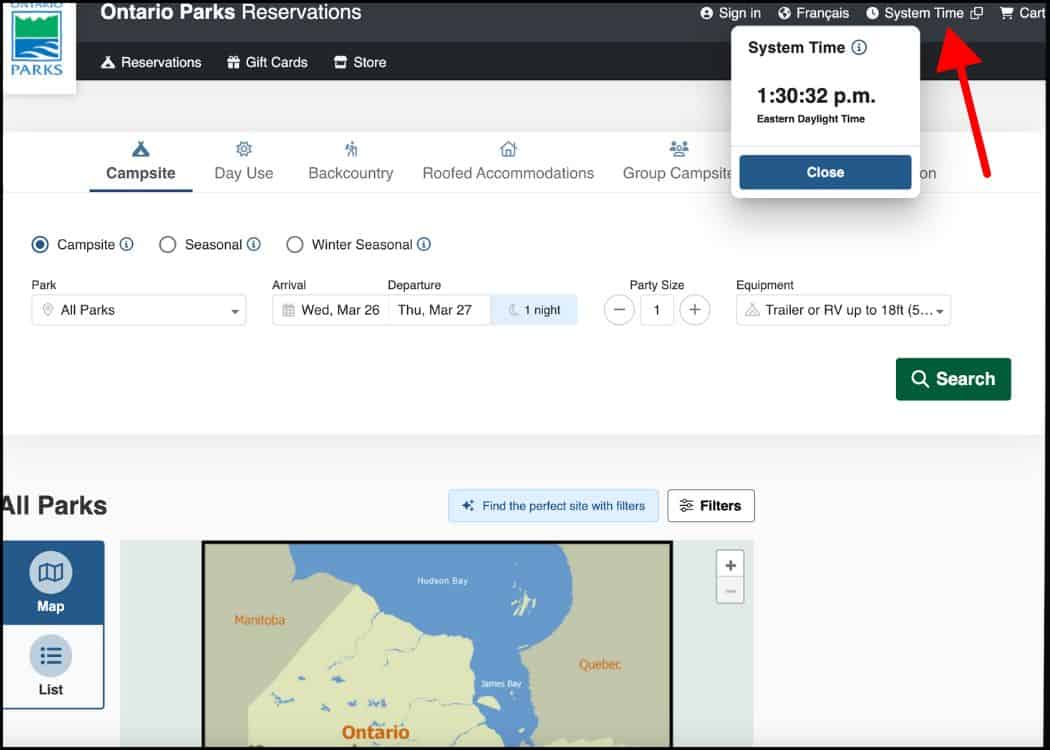1050x750 pixels.
Task: Open the All Parks dropdown
Action: 139,310
